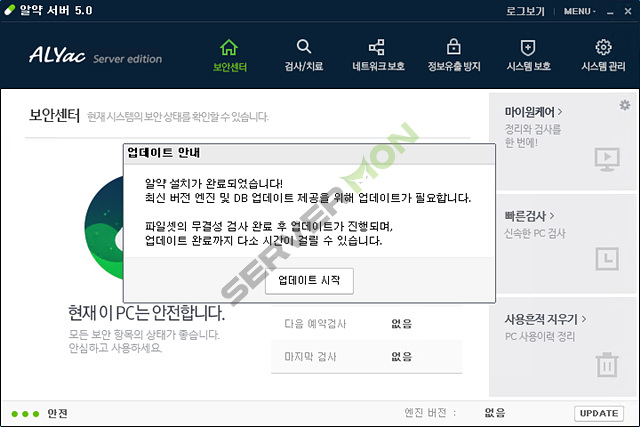Click the 안전 status text
This screenshot has height=427, width=640.
(x=57, y=414)
